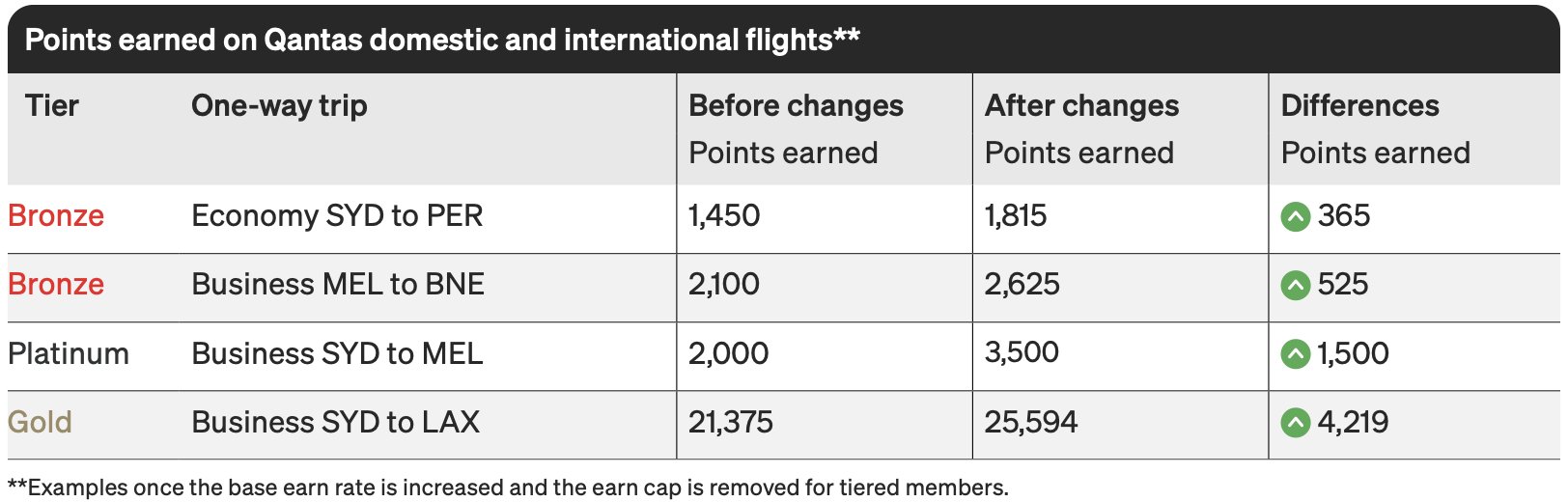Click the Tier column header

pos(52,105)
